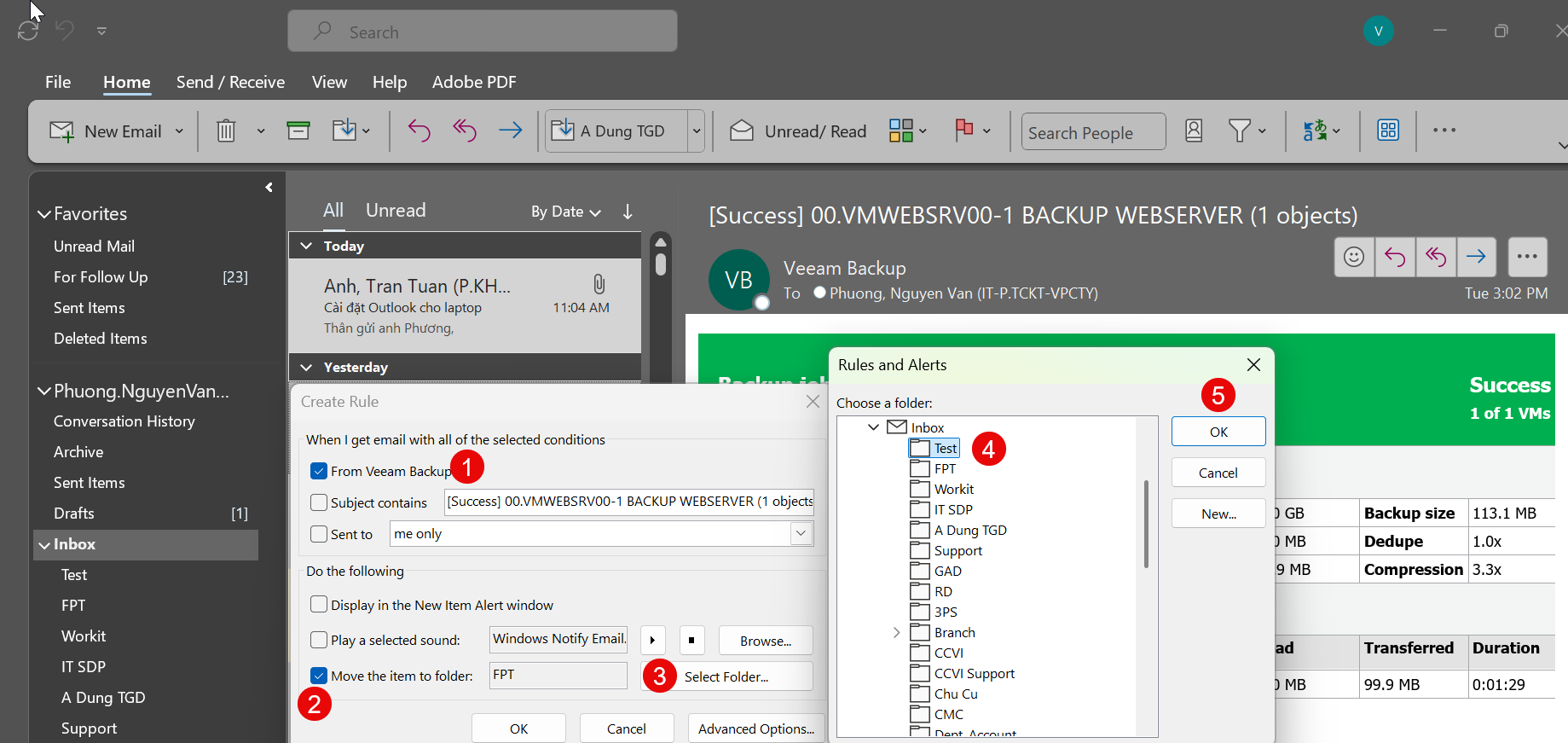Open the Address Book icon
This screenshot has height=743, width=1568.
[1194, 131]
